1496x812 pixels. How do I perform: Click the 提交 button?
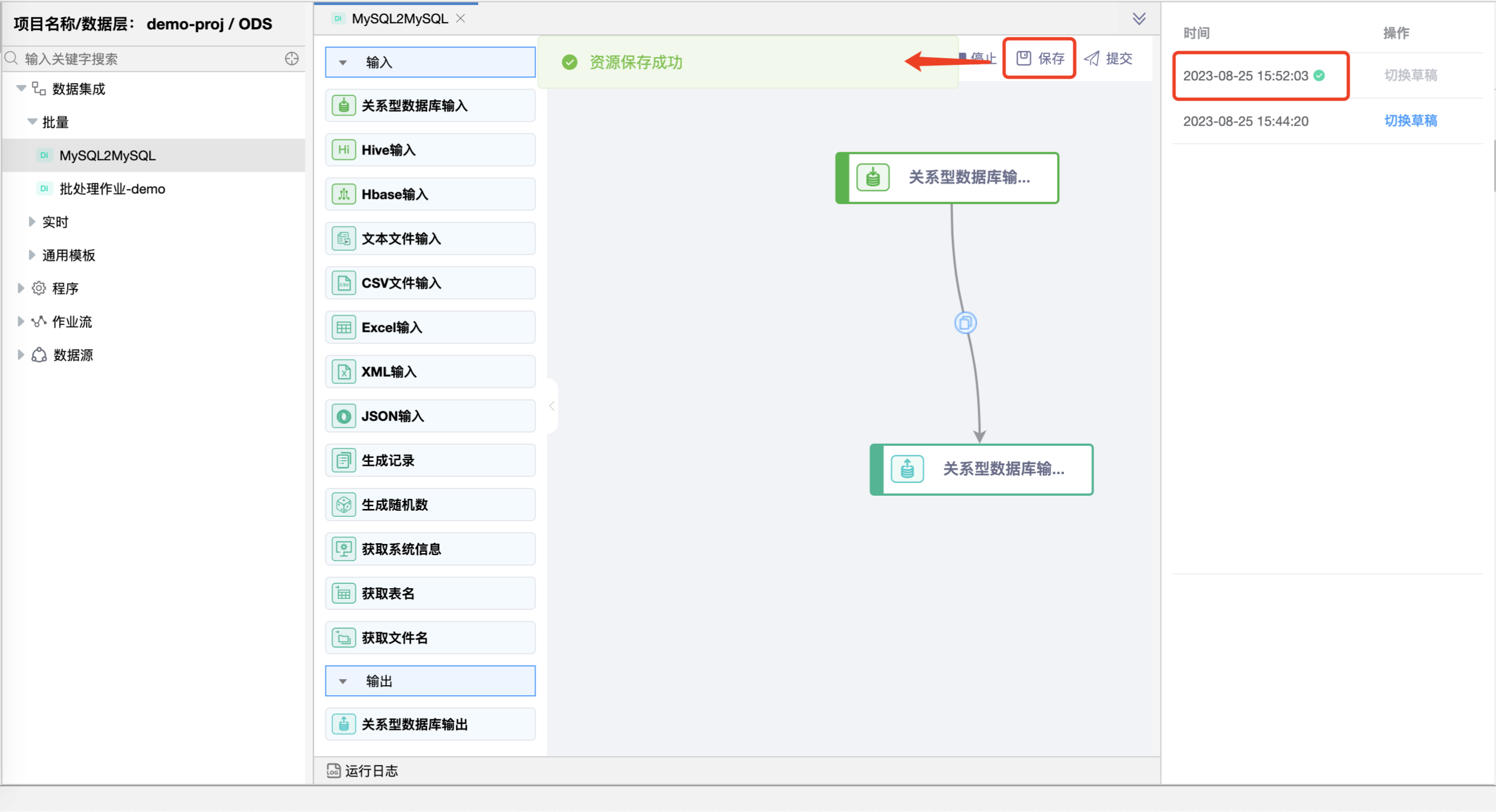click(1109, 58)
